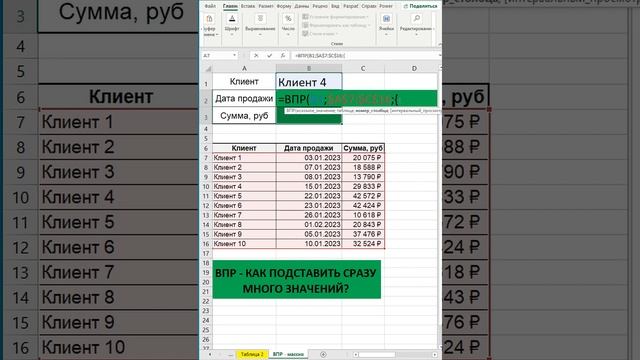Open the Cells group icon
The height and width of the screenshot is (360, 640).
tap(386, 19)
